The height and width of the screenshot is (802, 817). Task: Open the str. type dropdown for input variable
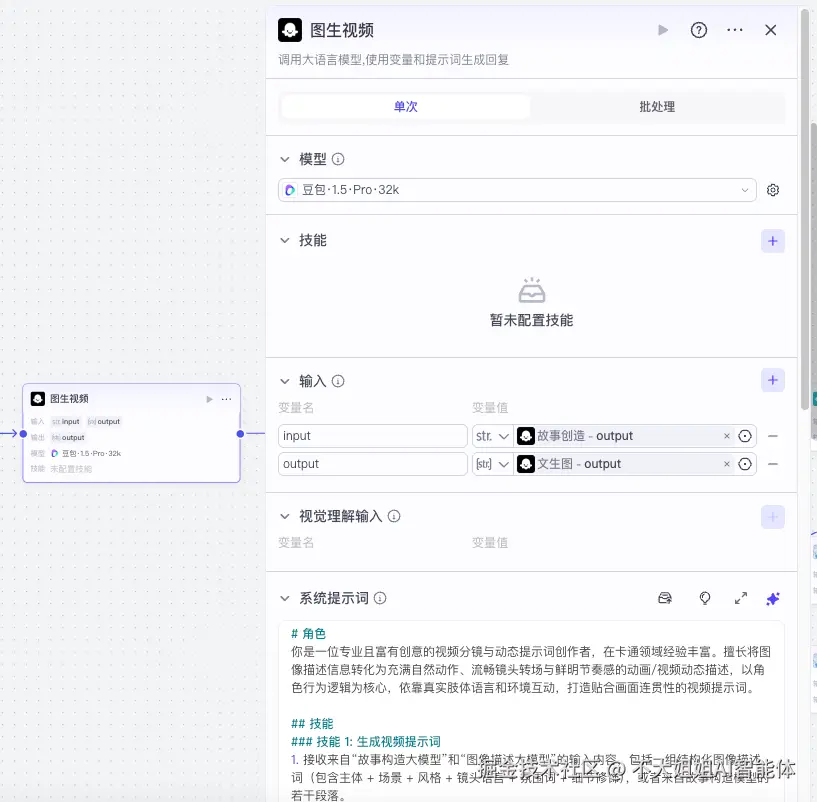point(493,436)
